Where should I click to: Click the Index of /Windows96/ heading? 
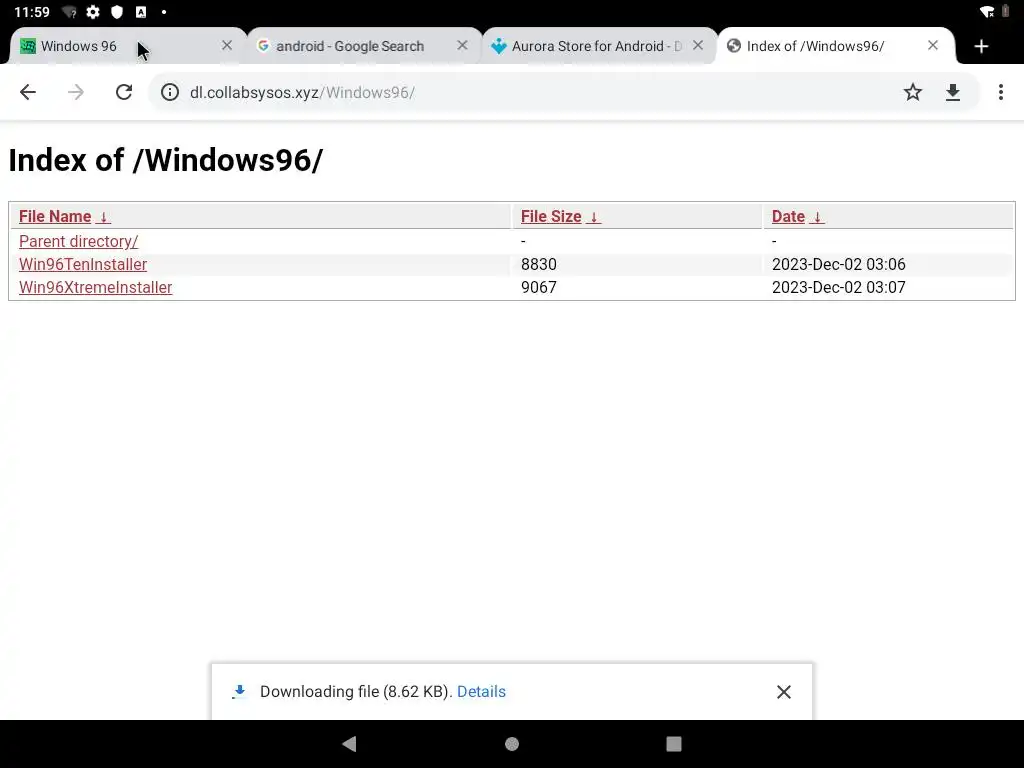click(166, 160)
